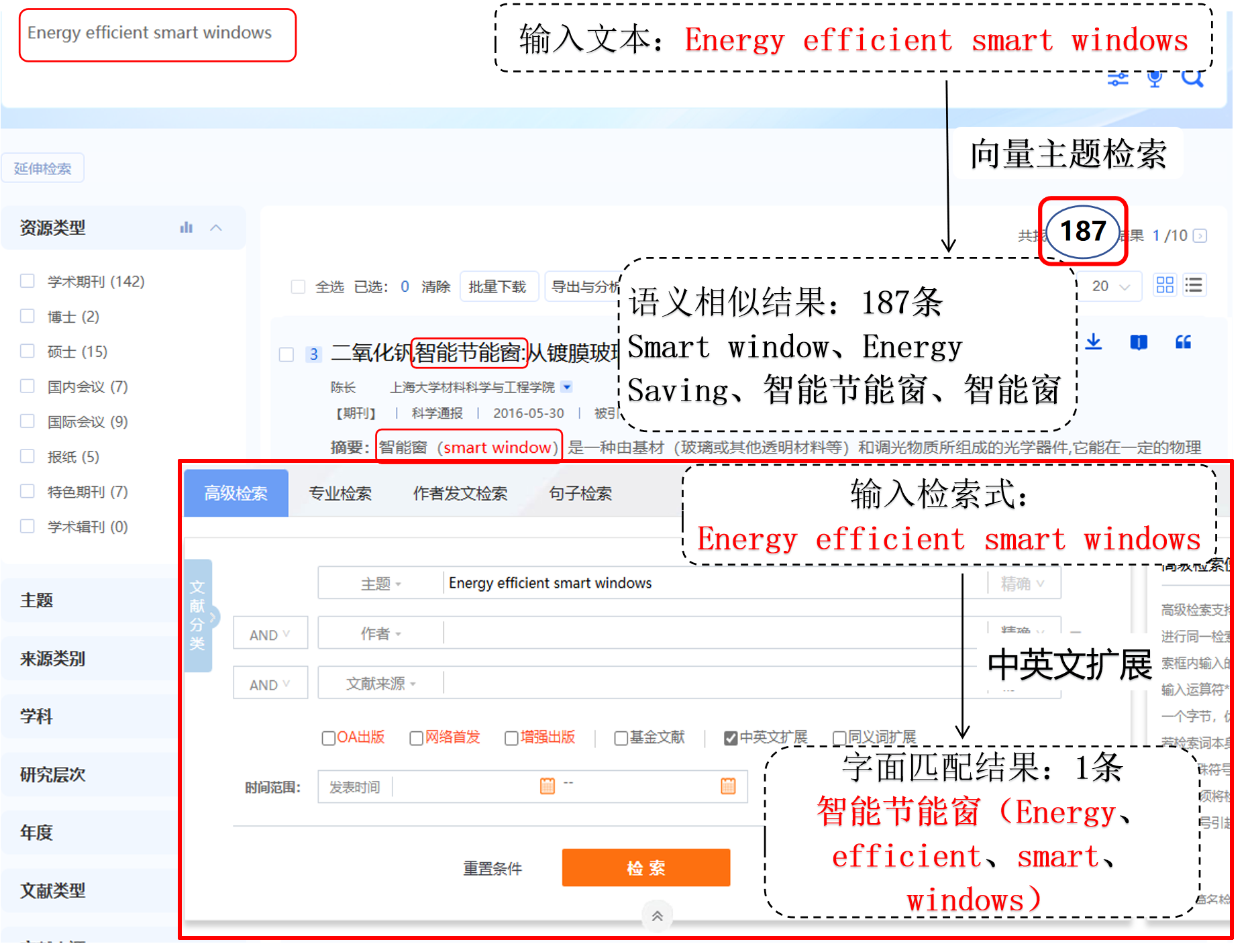Switch to the 专业检索 tab
The height and width of the screenshot is (952, 1248).
pyautogui.click(x=340, y=494)
